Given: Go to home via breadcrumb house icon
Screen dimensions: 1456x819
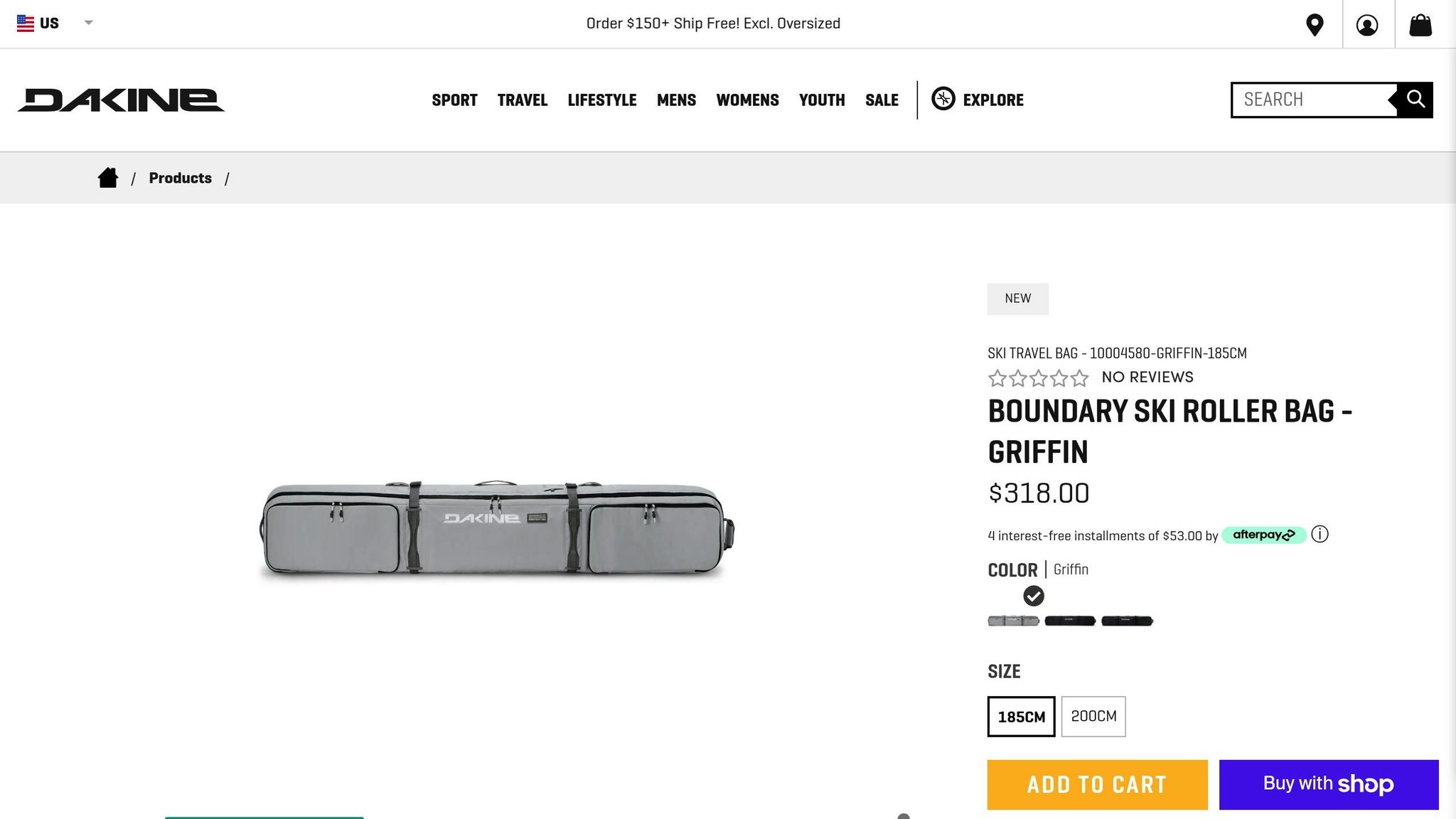Looking at the screenshot, I should point(108,178).
